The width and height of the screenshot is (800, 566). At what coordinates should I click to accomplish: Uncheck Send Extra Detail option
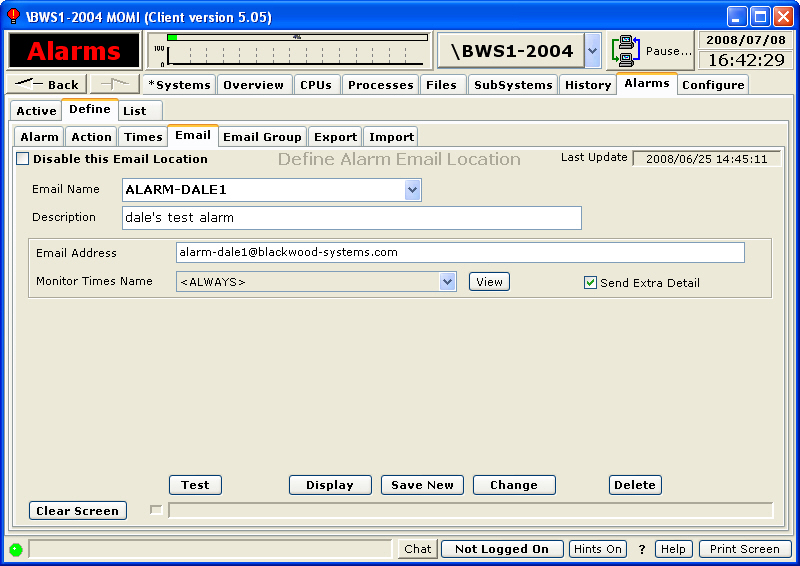coord(590,283)
